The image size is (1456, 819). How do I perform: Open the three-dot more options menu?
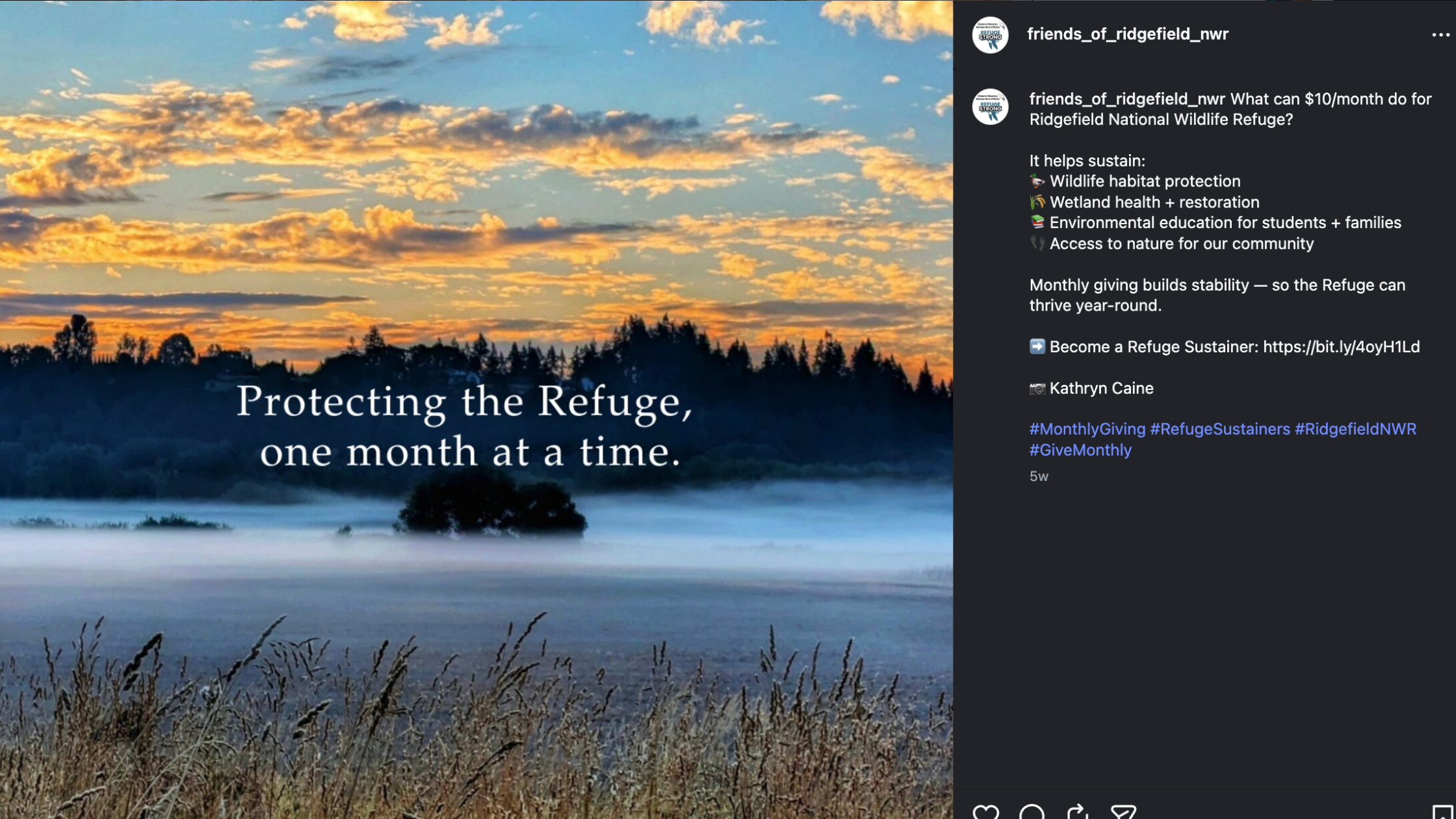1440,34
